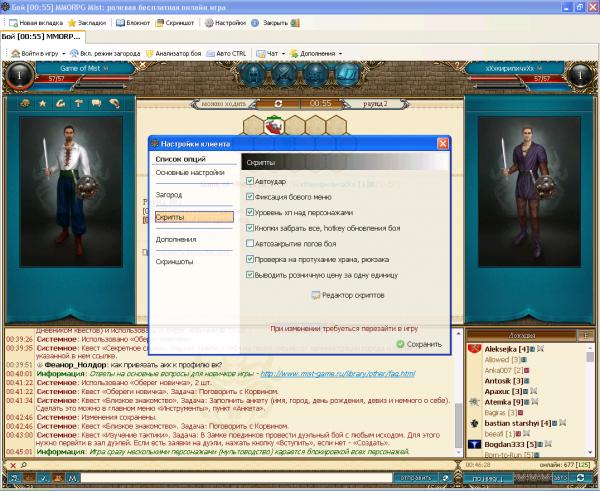This screenshot has width=600, height=491.
Task: Open the 'Редактор скриптов' script editor
Action: coord(348,295)
